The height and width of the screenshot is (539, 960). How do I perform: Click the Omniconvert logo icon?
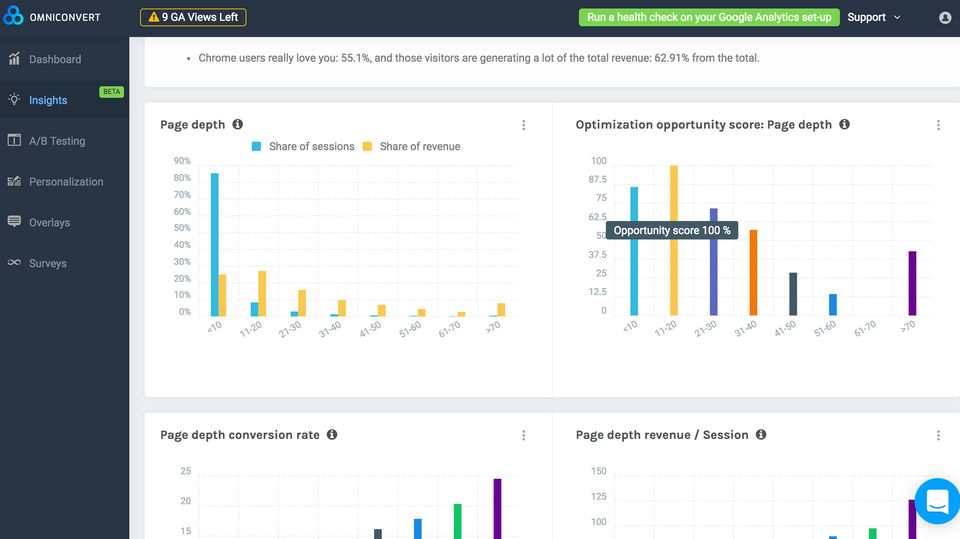point(13,17)
